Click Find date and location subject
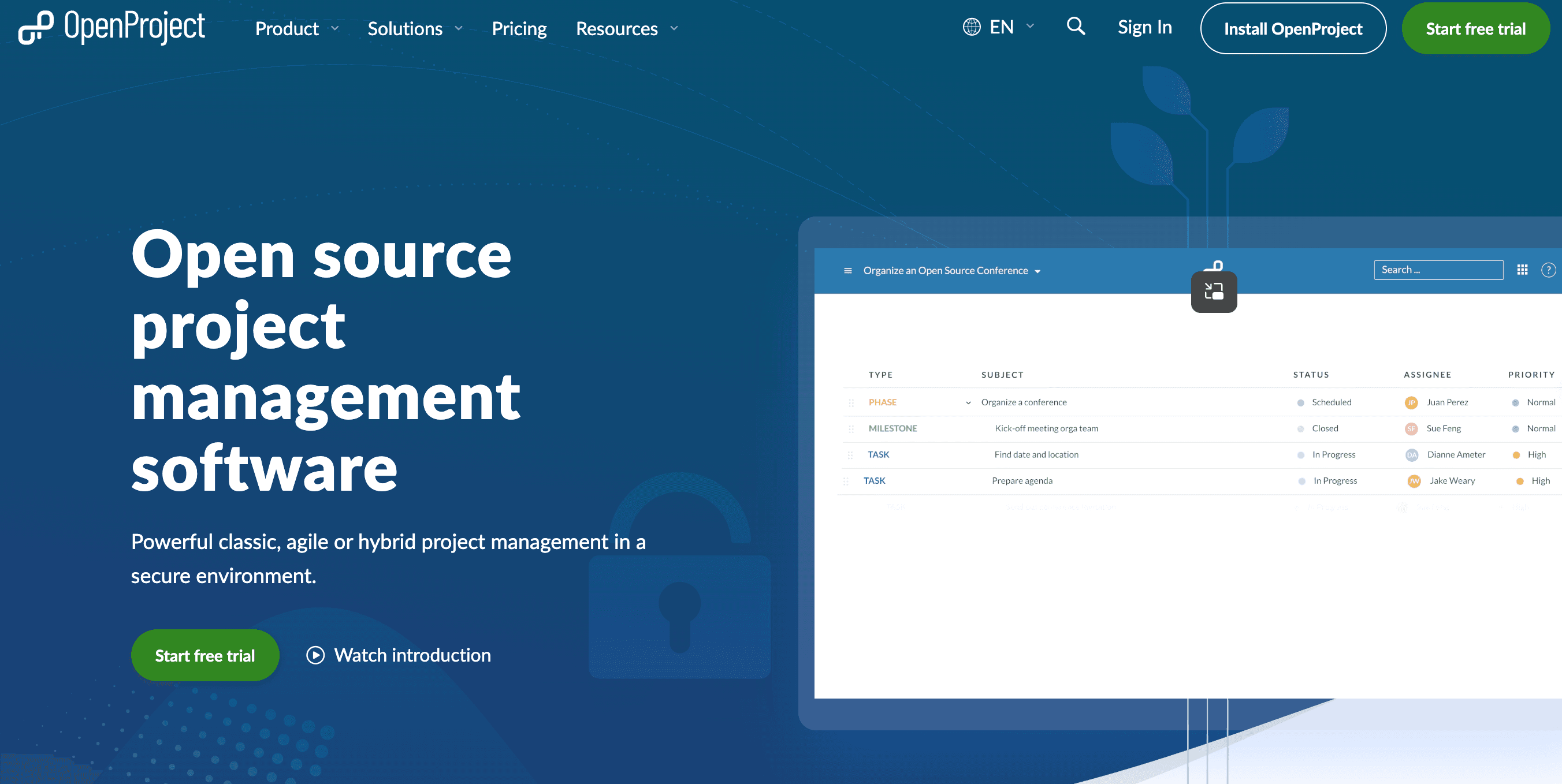1562x784 pixels. 1036,454
